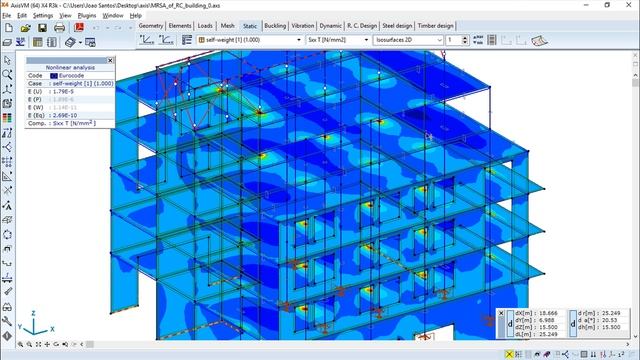Toggle the s² speed button in status bar
The width and height of the screenshot is (640, 360).
621,354
